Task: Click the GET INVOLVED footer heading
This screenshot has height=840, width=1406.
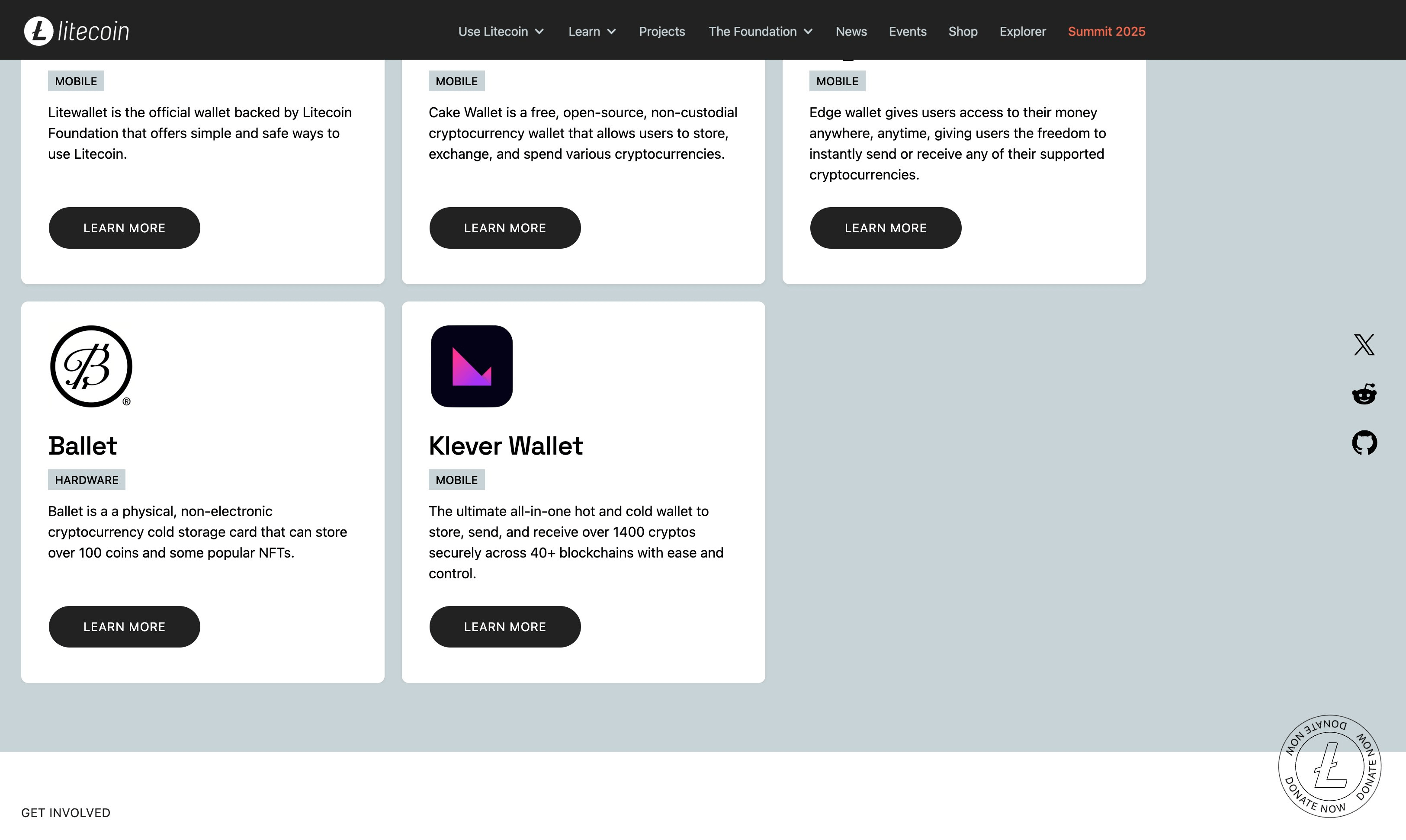Action: tap(66, 813)
